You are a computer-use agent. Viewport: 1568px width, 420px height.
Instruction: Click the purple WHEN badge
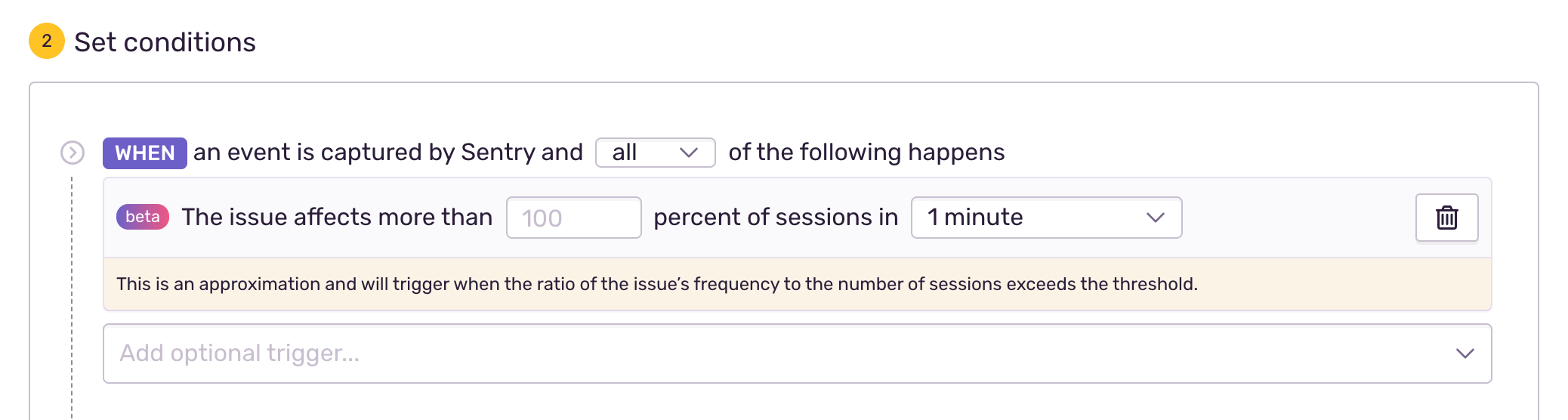pos(144,153)
